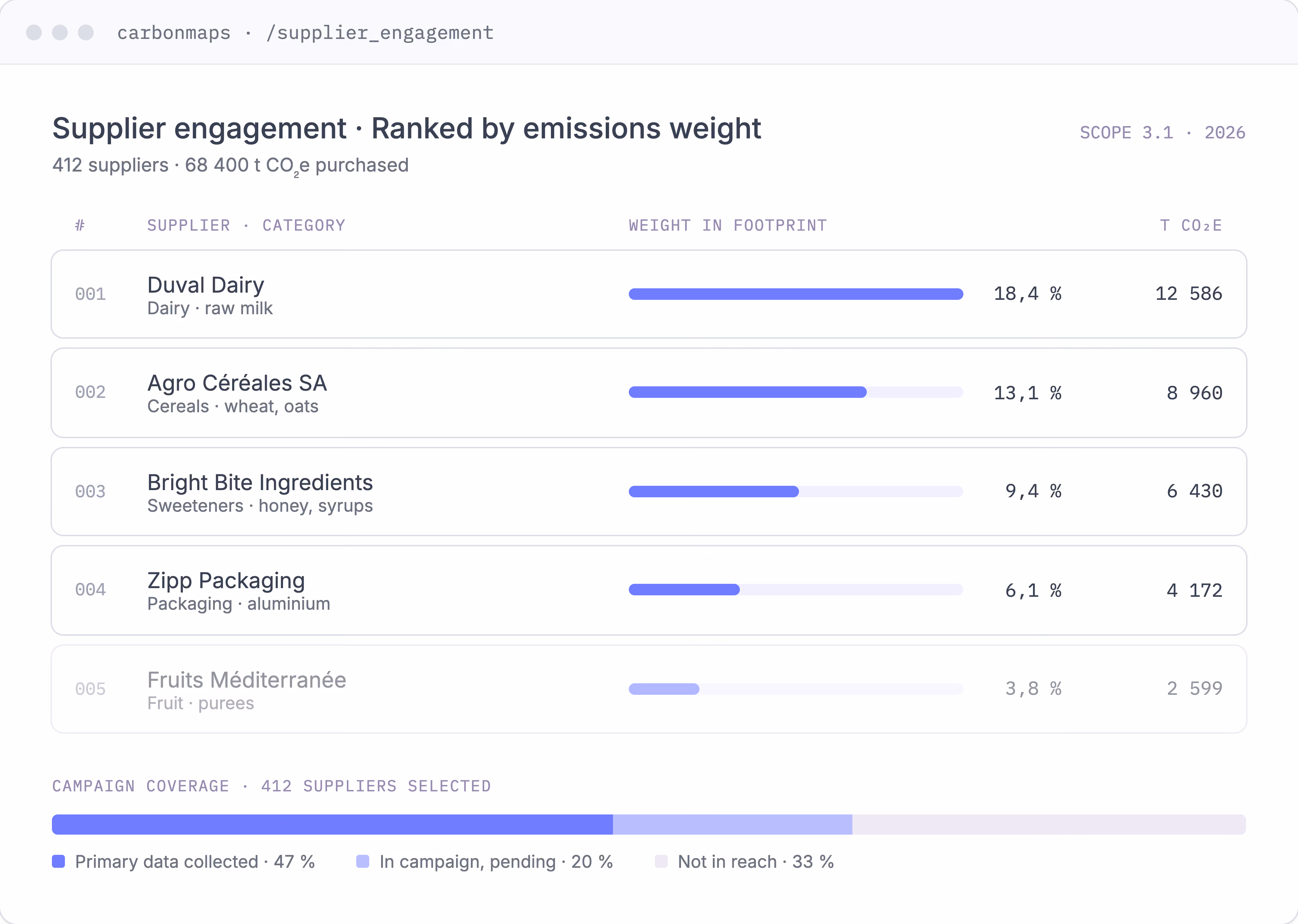Click the Not in reach legend swatch
Image resolution: width=1298 pixels, height=924 pixels.
(661, 861)
